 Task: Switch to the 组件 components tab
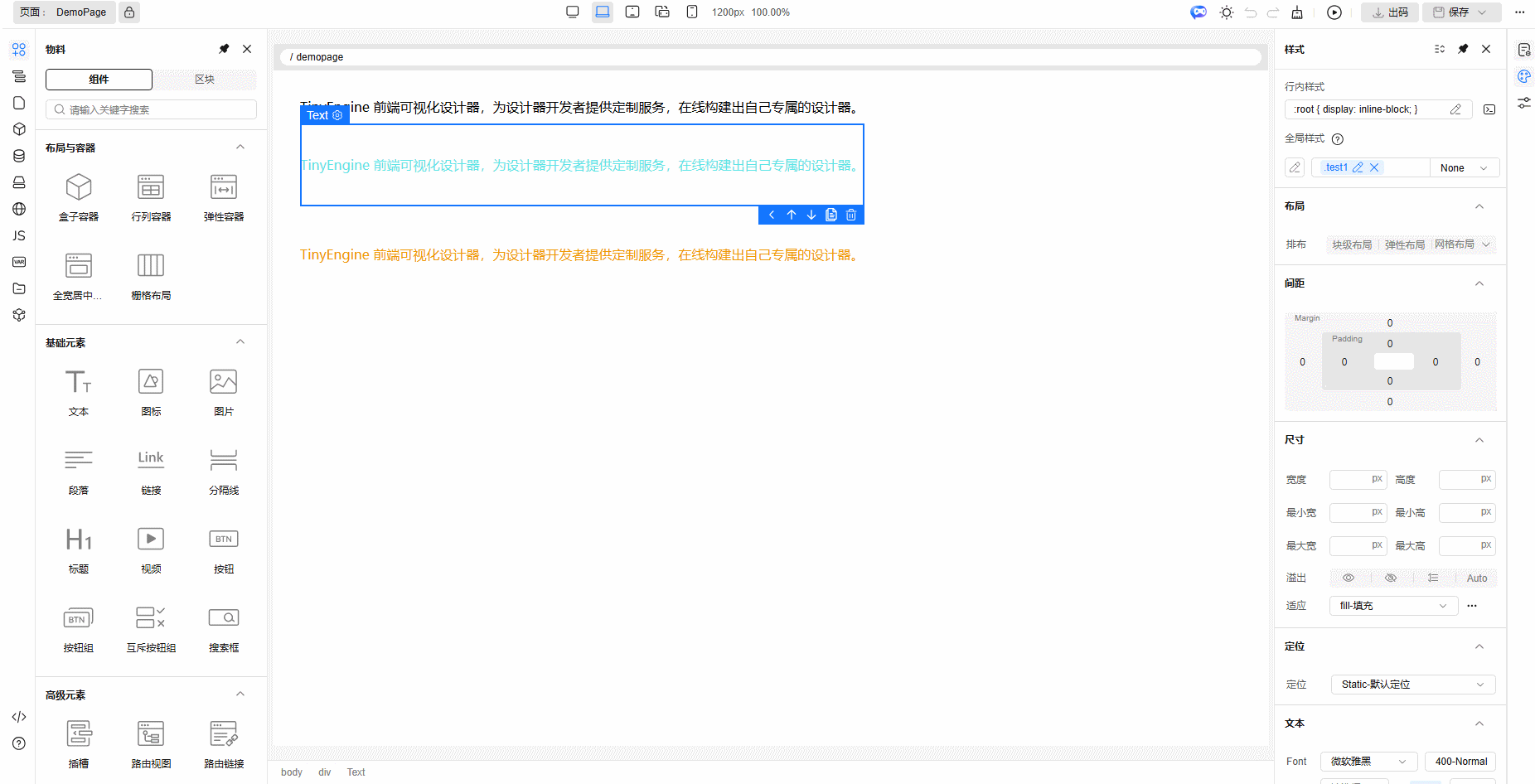99,80
